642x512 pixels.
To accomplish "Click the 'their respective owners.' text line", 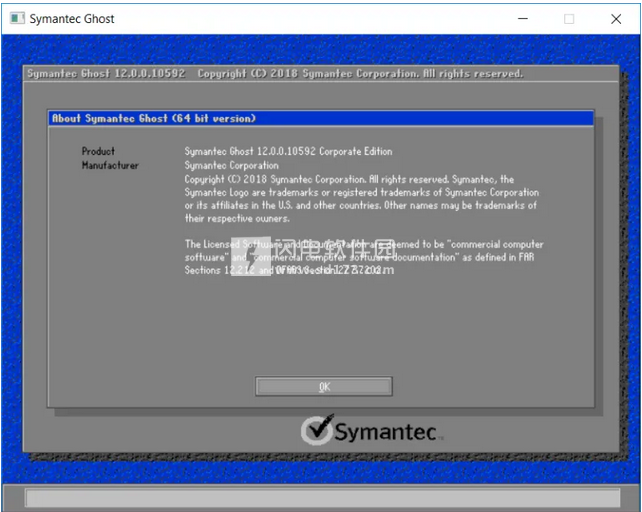I will [237, 218].
